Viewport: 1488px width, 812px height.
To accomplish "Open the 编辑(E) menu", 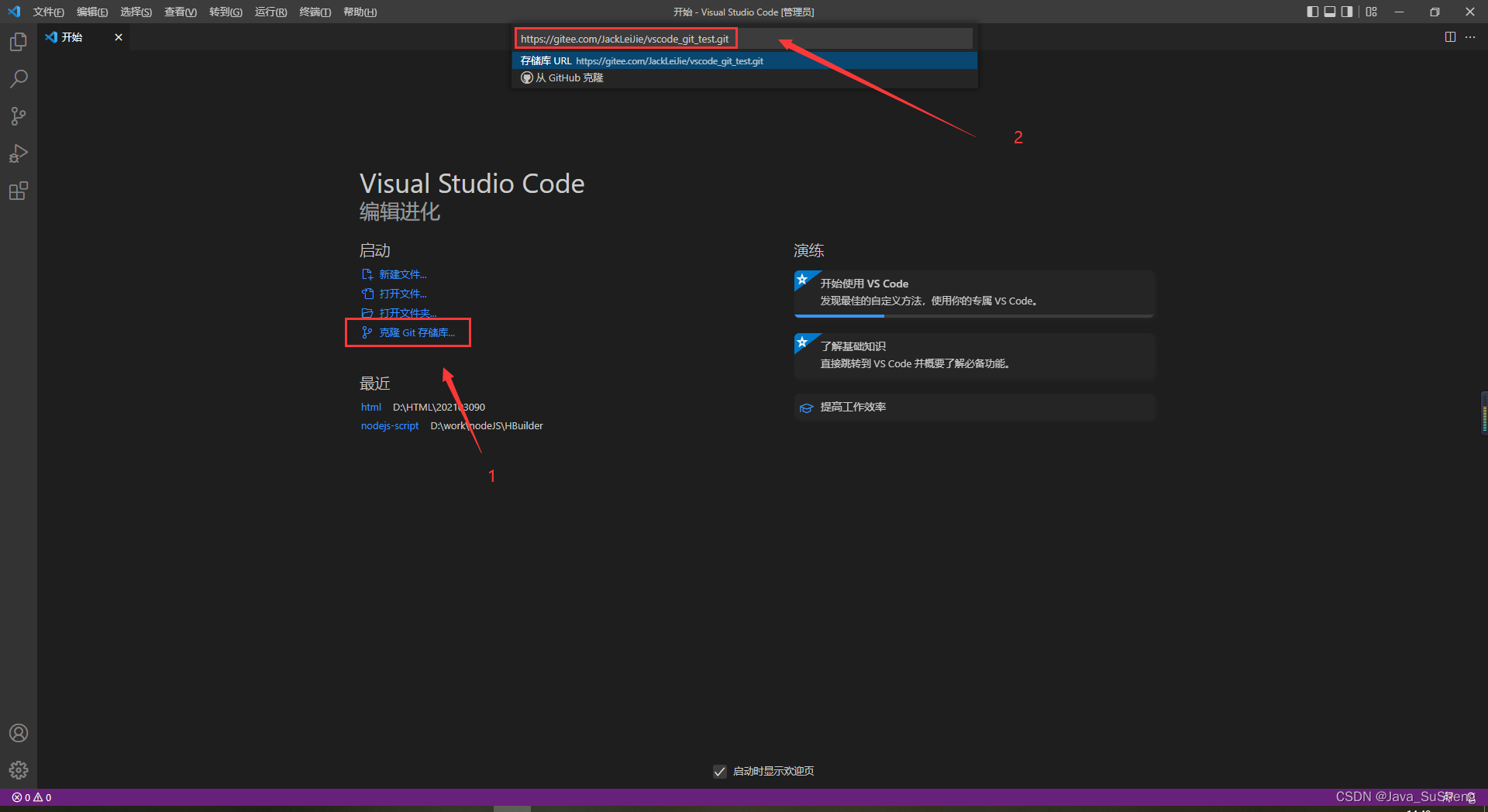I will click(92, 12).
